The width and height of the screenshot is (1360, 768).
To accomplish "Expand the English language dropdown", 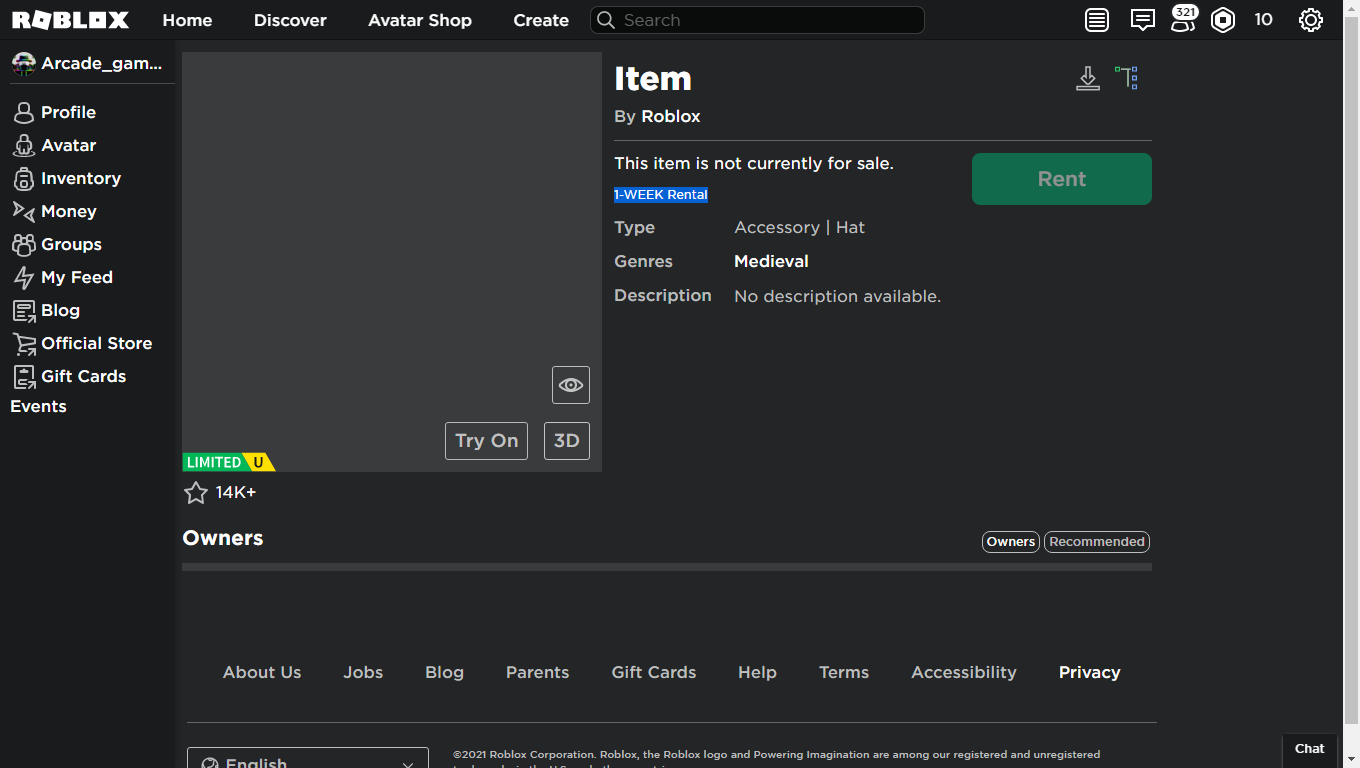I will click(x=308, y=761).
